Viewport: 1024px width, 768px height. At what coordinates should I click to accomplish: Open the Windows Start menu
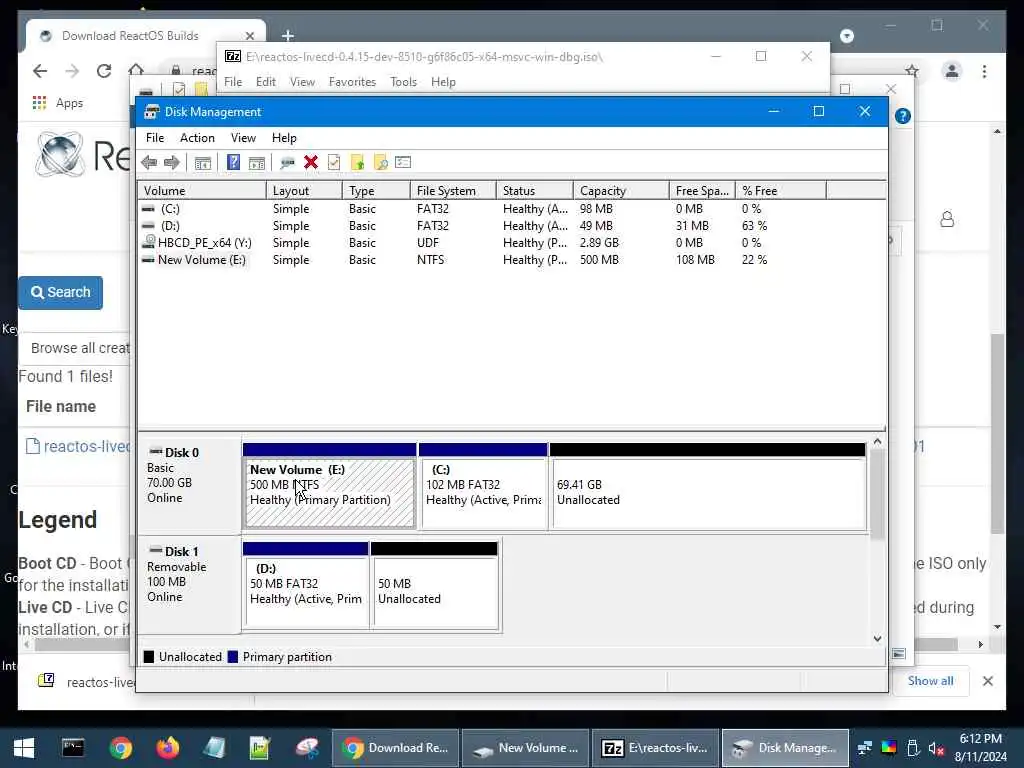(x=24, y=748)
